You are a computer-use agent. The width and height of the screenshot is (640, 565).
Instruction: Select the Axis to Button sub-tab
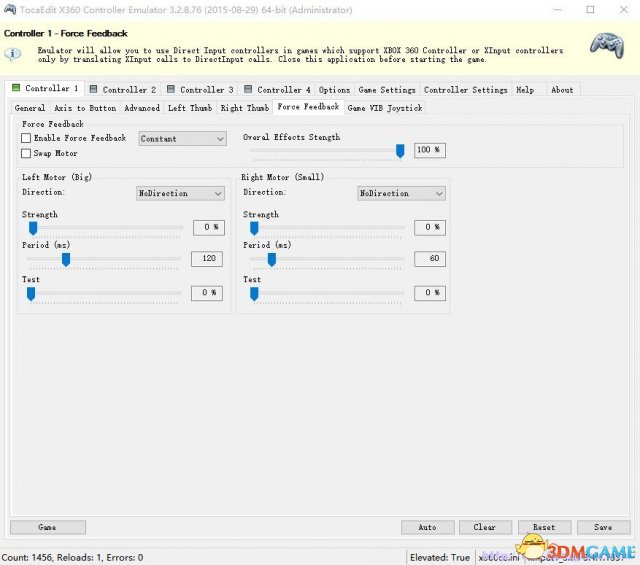pos(85,108)
